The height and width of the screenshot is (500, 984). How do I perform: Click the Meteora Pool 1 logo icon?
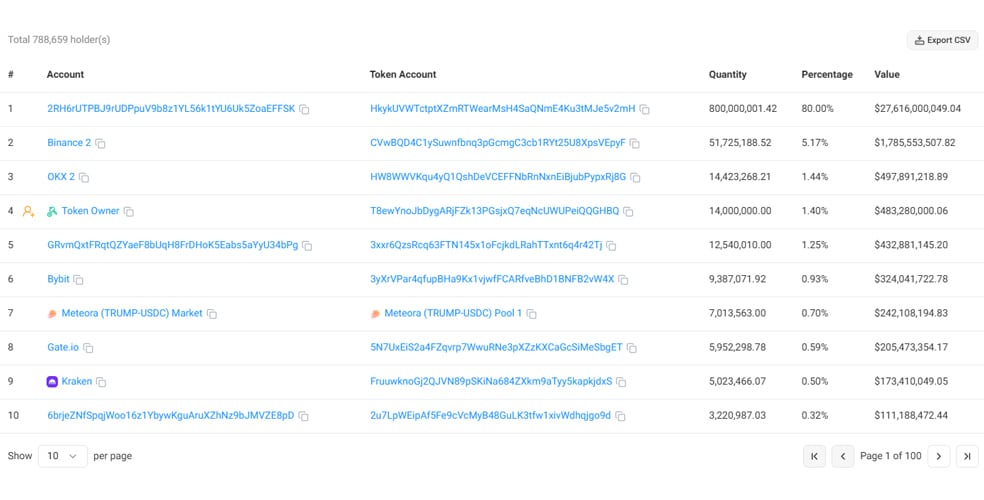click(x=375, y=314)
